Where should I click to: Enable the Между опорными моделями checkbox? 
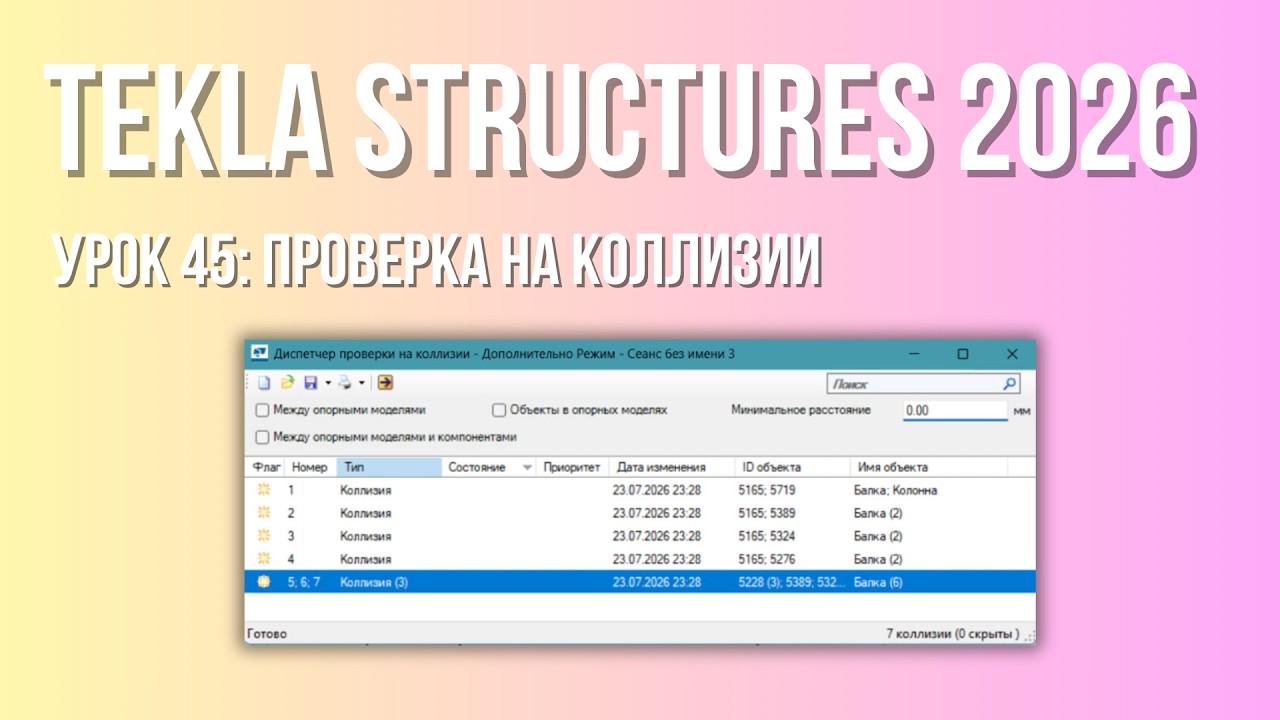pos(262,410)
